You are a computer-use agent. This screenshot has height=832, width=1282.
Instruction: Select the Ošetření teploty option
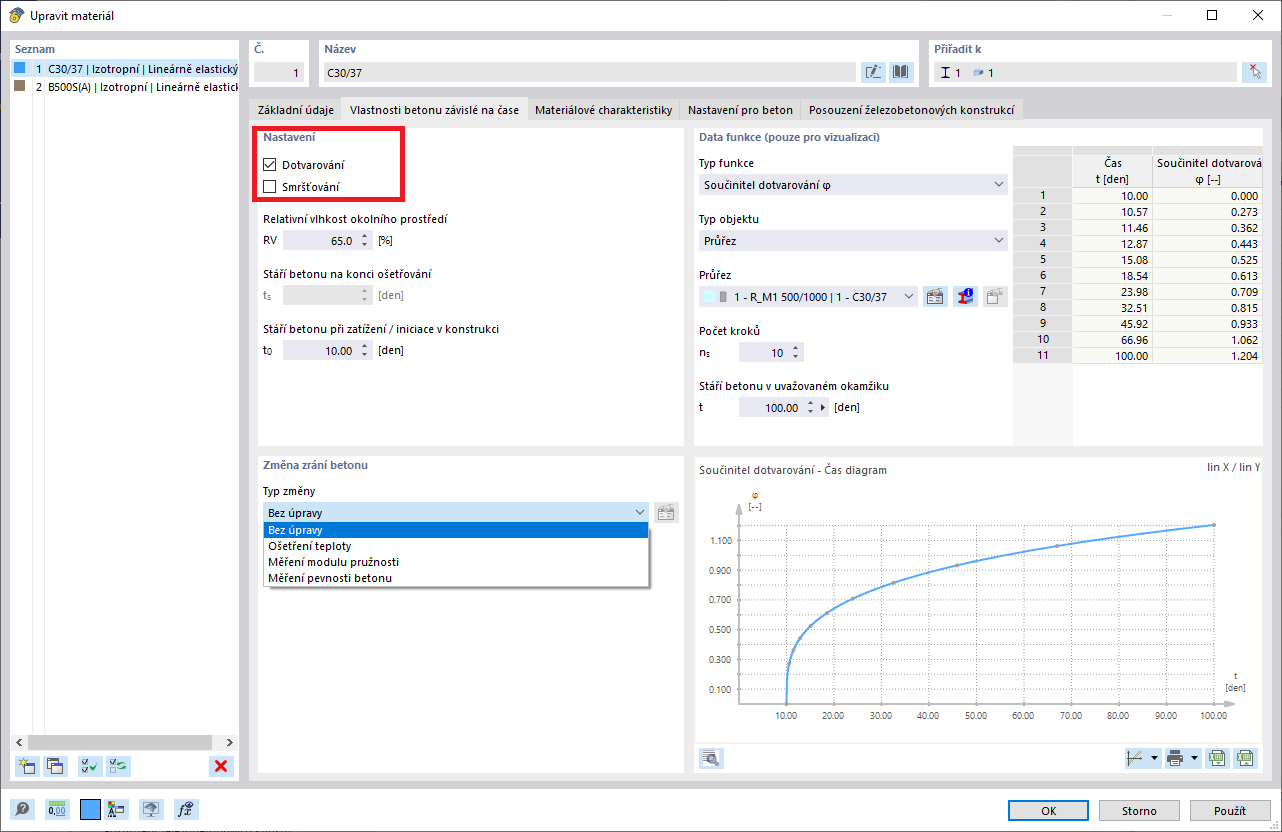(x=456, y=546)
